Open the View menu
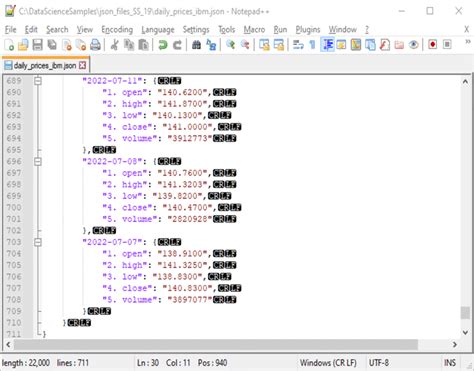Image resolution: width=474 pixels, height=371 pixels. pyautogui.click(x=85, y=30)
